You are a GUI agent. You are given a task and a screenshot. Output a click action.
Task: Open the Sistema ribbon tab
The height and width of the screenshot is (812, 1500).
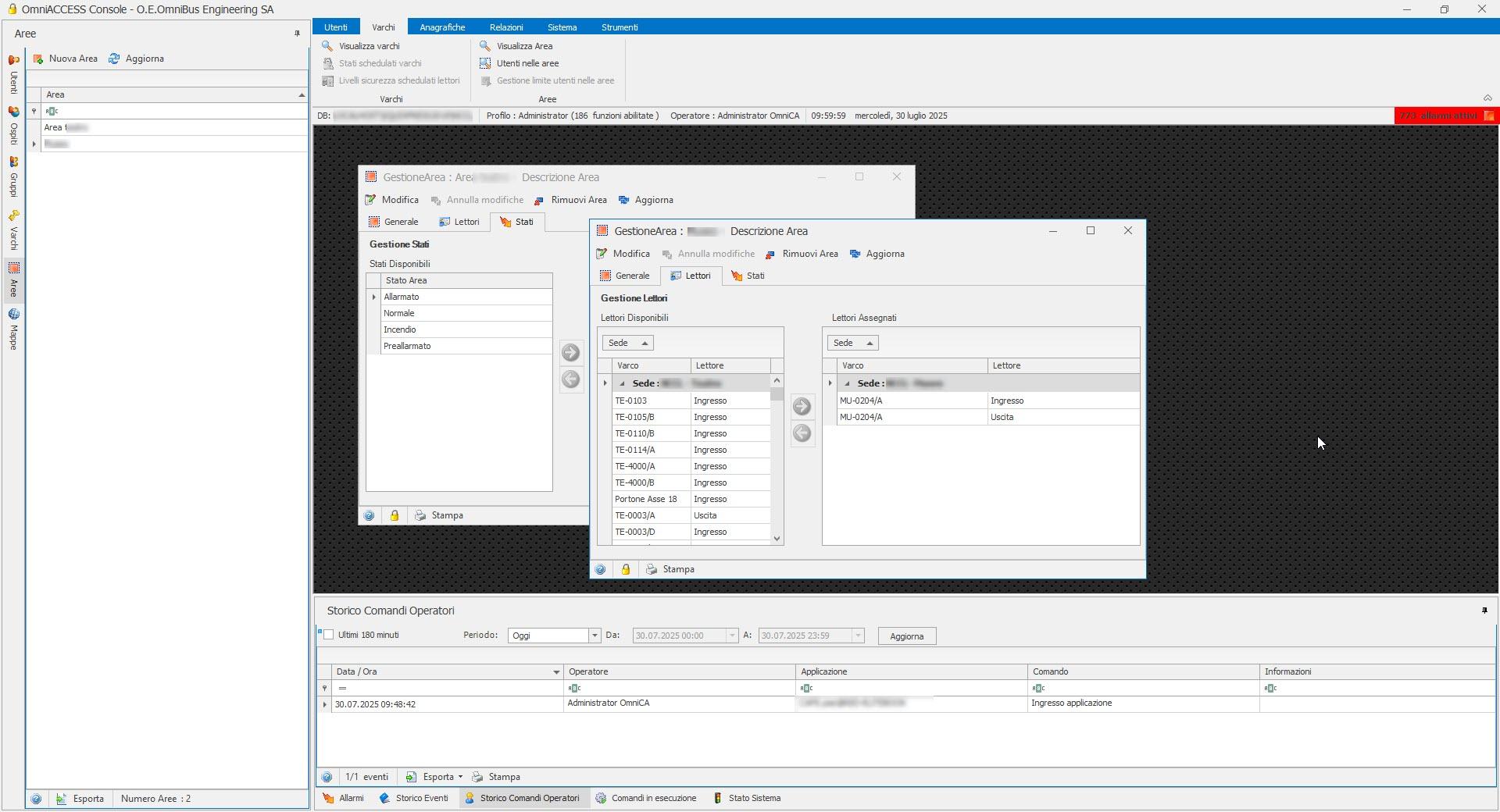tap(562, 27)
